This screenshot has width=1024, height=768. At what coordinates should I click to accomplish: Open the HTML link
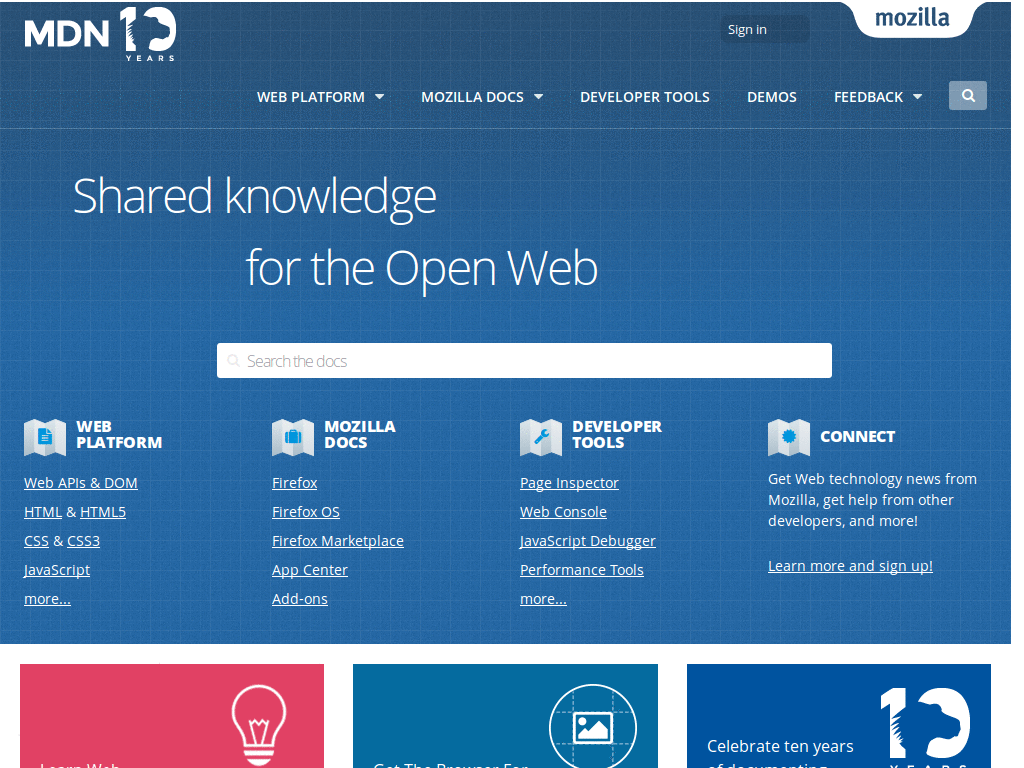pos(43,512)
